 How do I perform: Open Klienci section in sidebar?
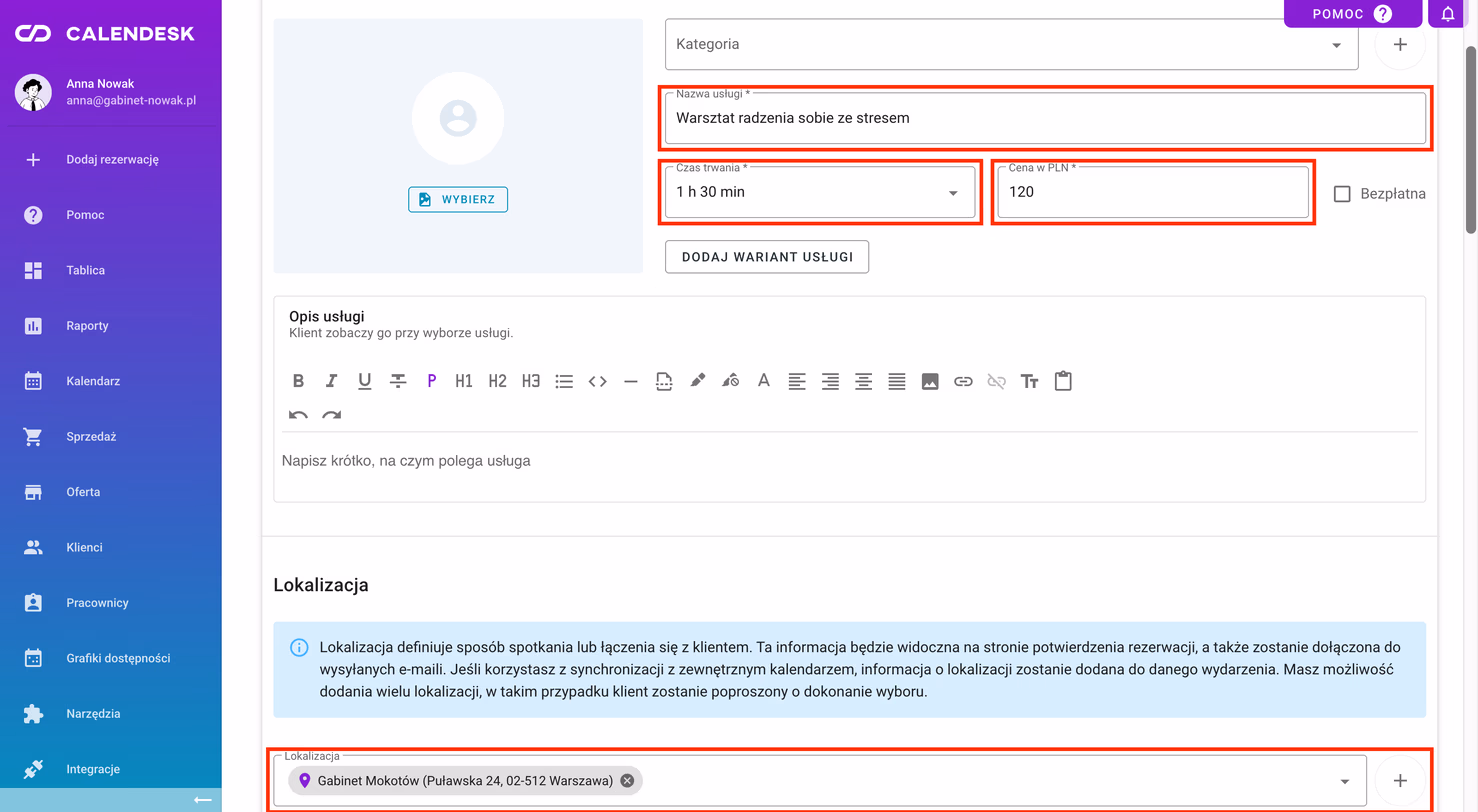coord(111,547)
